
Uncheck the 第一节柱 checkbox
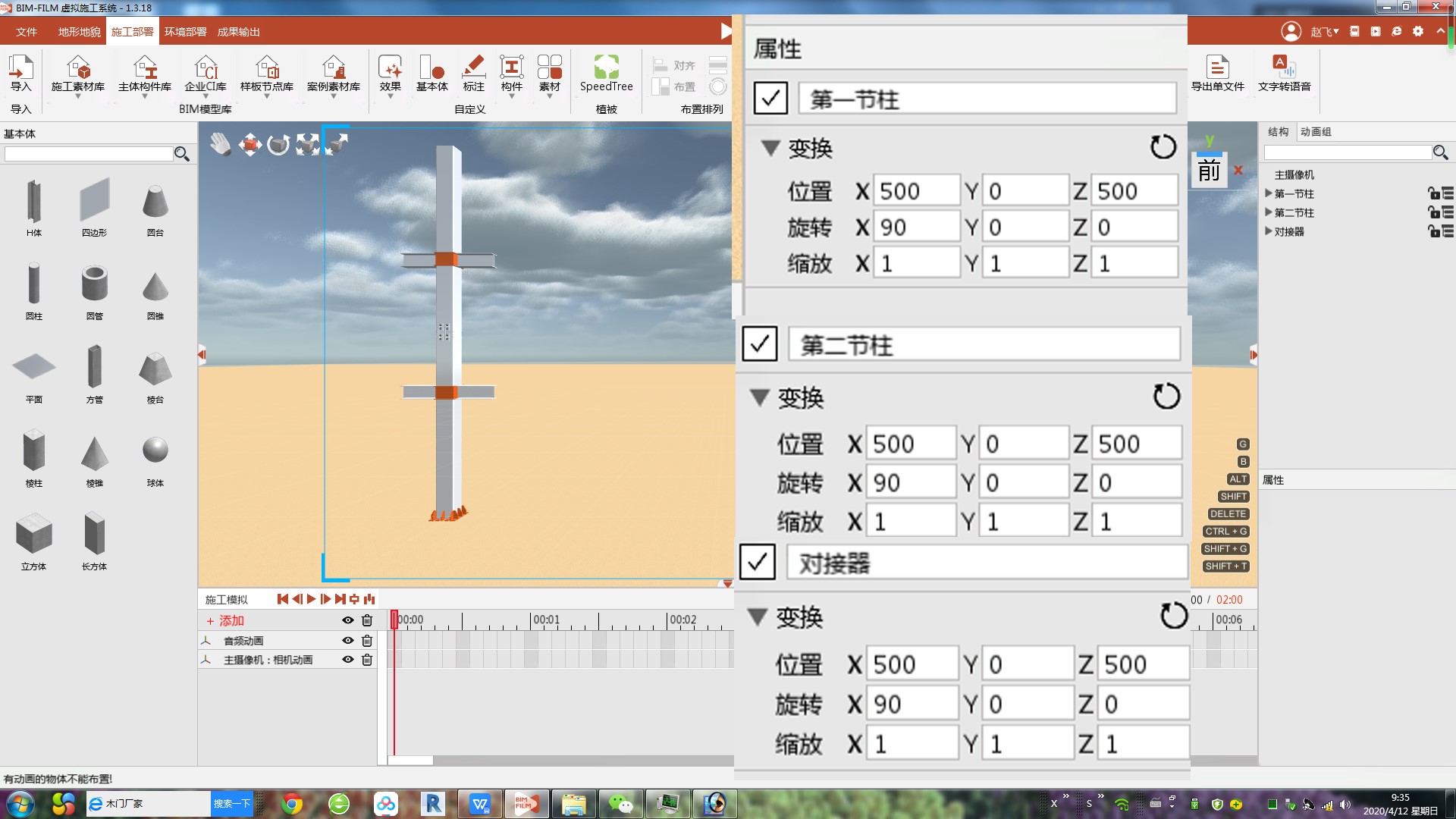pos(770,98)
